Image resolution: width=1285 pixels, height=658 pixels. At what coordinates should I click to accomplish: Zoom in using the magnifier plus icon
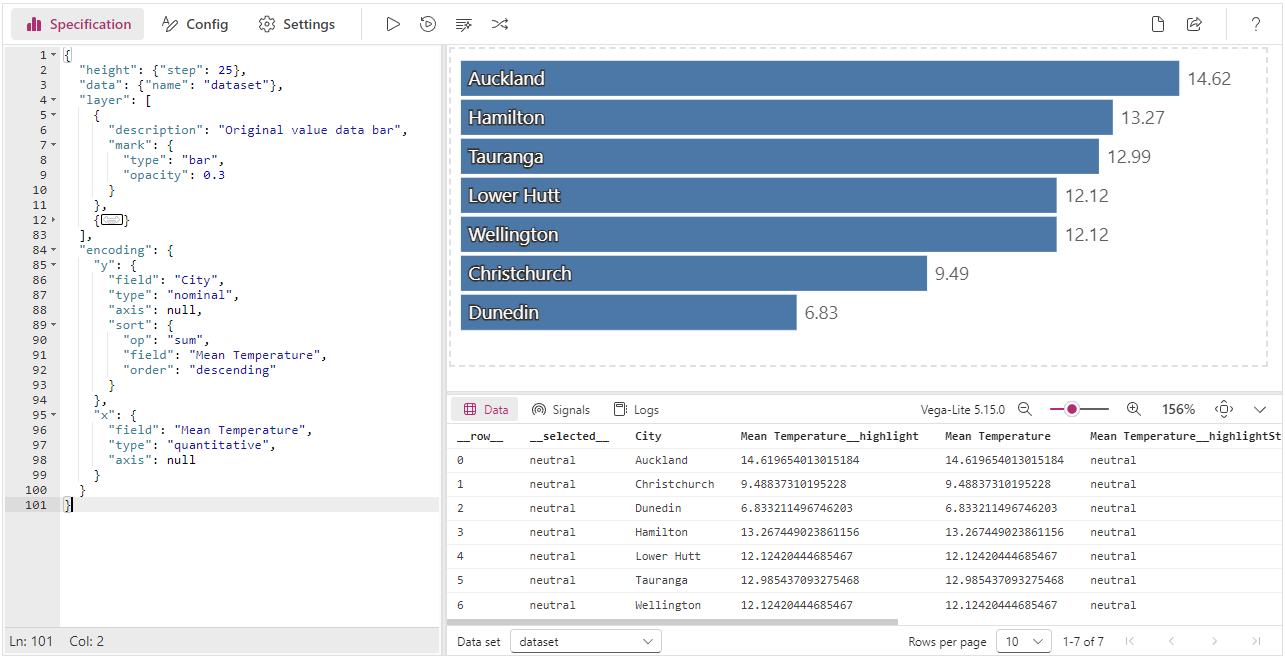tap(1134, 409)
